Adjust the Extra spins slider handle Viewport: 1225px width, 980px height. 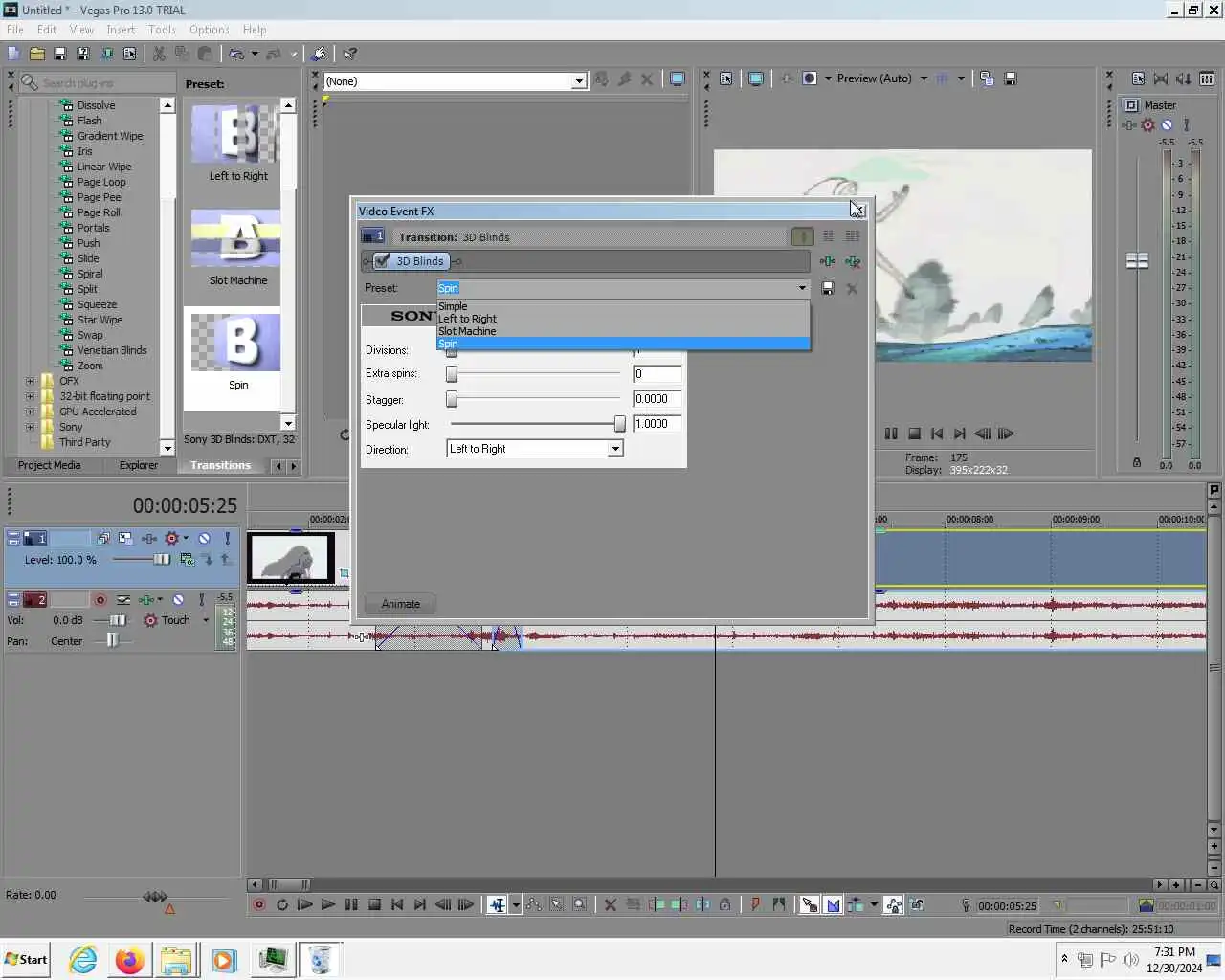pyautogui.click(x=452, y=374)
